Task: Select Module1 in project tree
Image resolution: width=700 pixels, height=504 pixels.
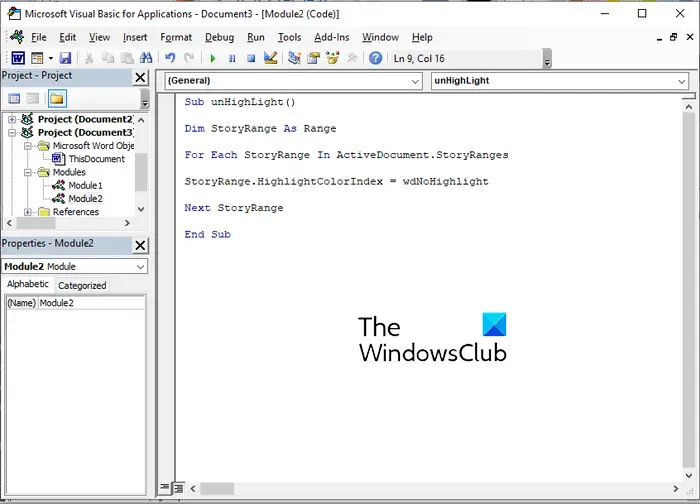Action: coord(77,185)
